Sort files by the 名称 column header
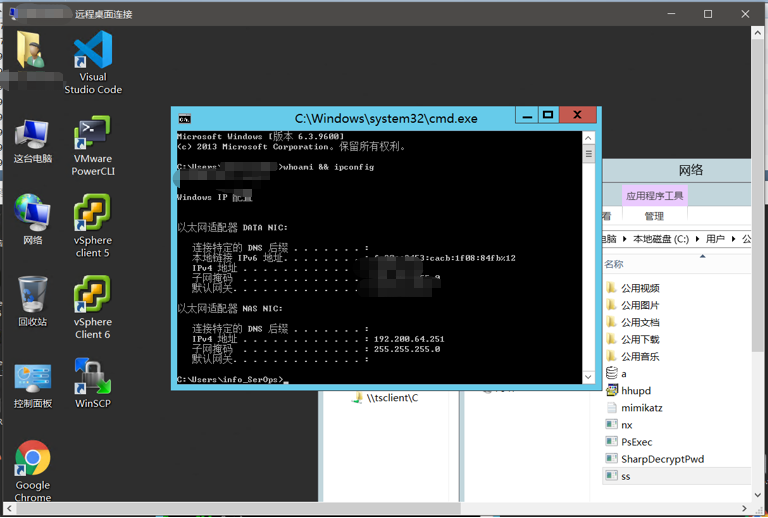 click(x=614, y=265)
